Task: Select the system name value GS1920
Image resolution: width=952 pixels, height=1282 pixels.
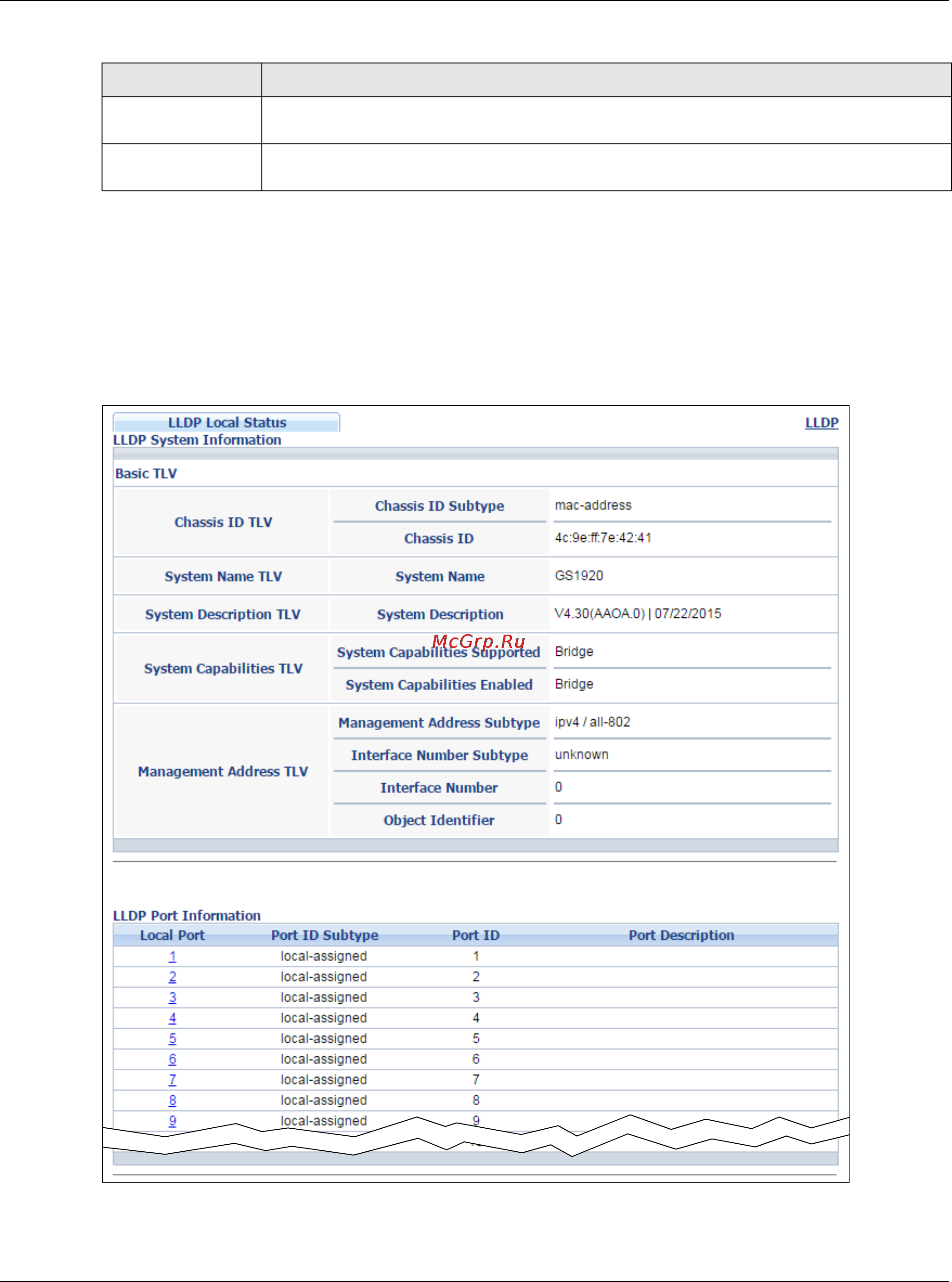Action: 579,575
